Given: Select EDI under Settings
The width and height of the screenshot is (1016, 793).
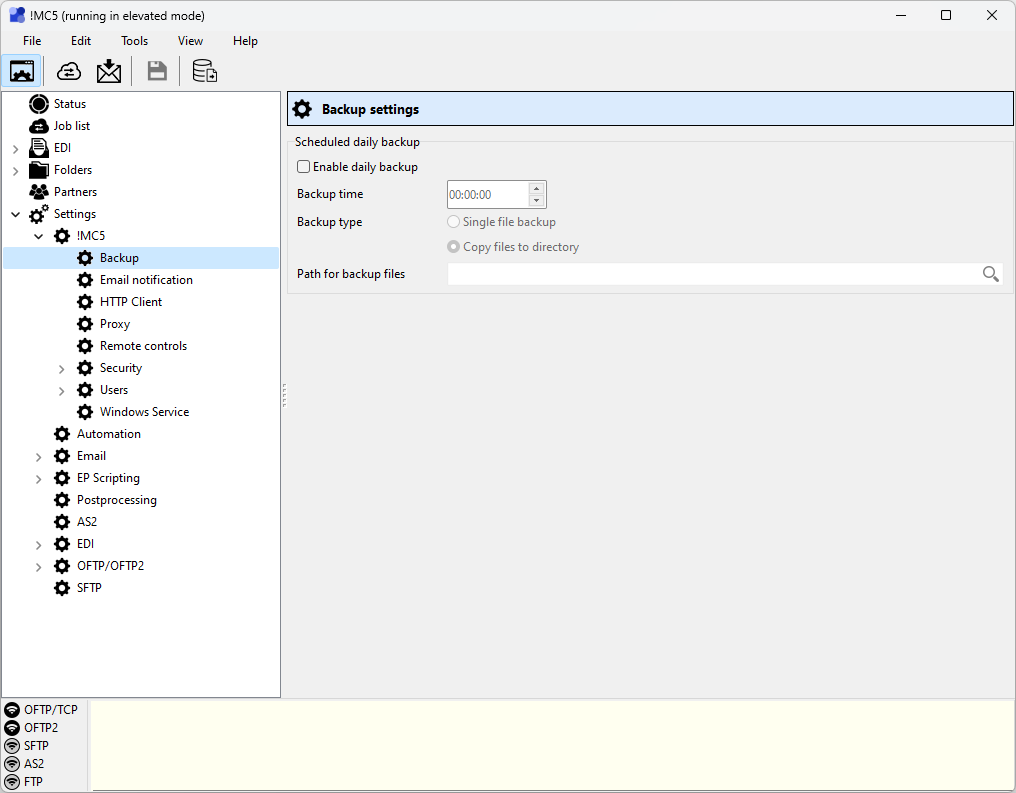Looking at the screenshot, I should [x=86, y=544].
